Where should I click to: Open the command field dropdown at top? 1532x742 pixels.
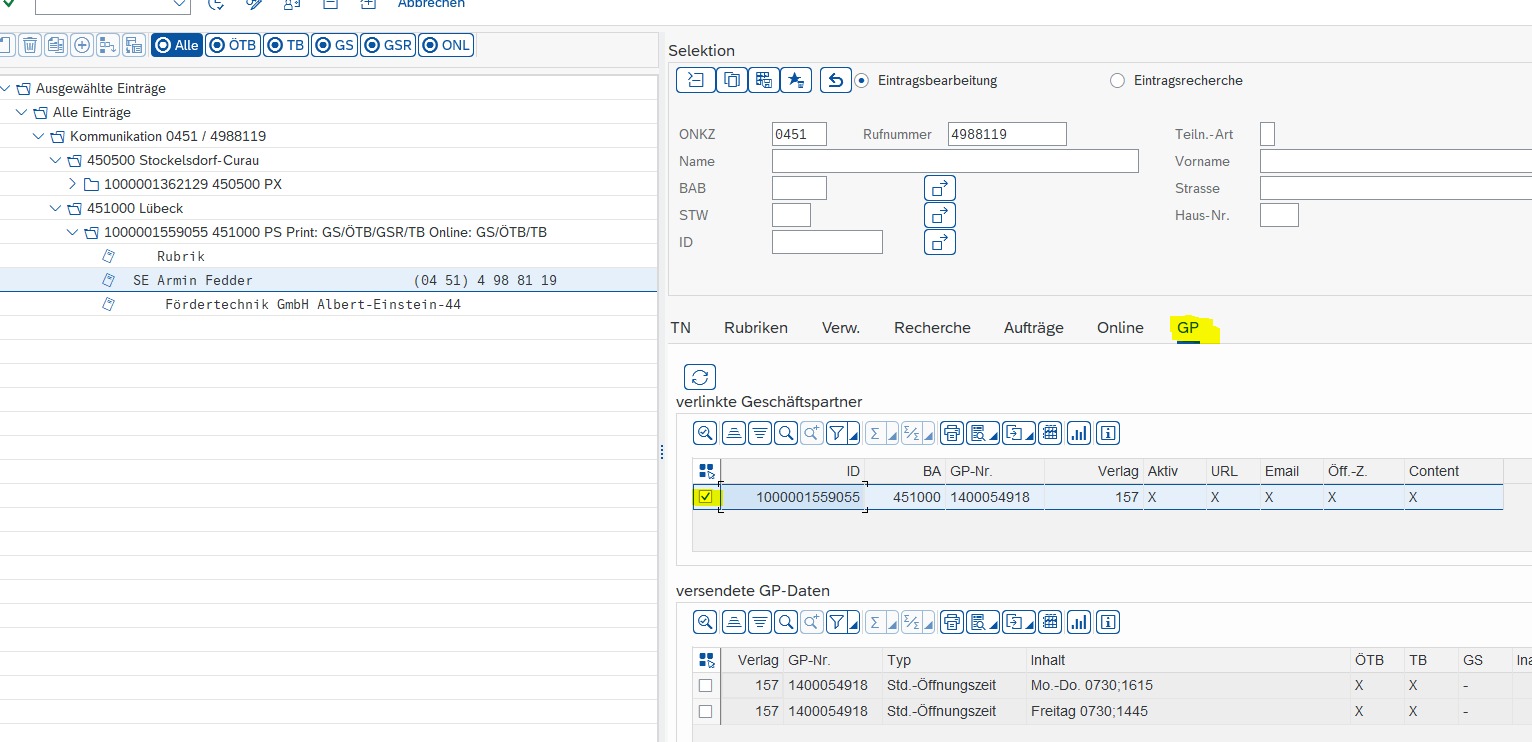[x=180, y=4]
